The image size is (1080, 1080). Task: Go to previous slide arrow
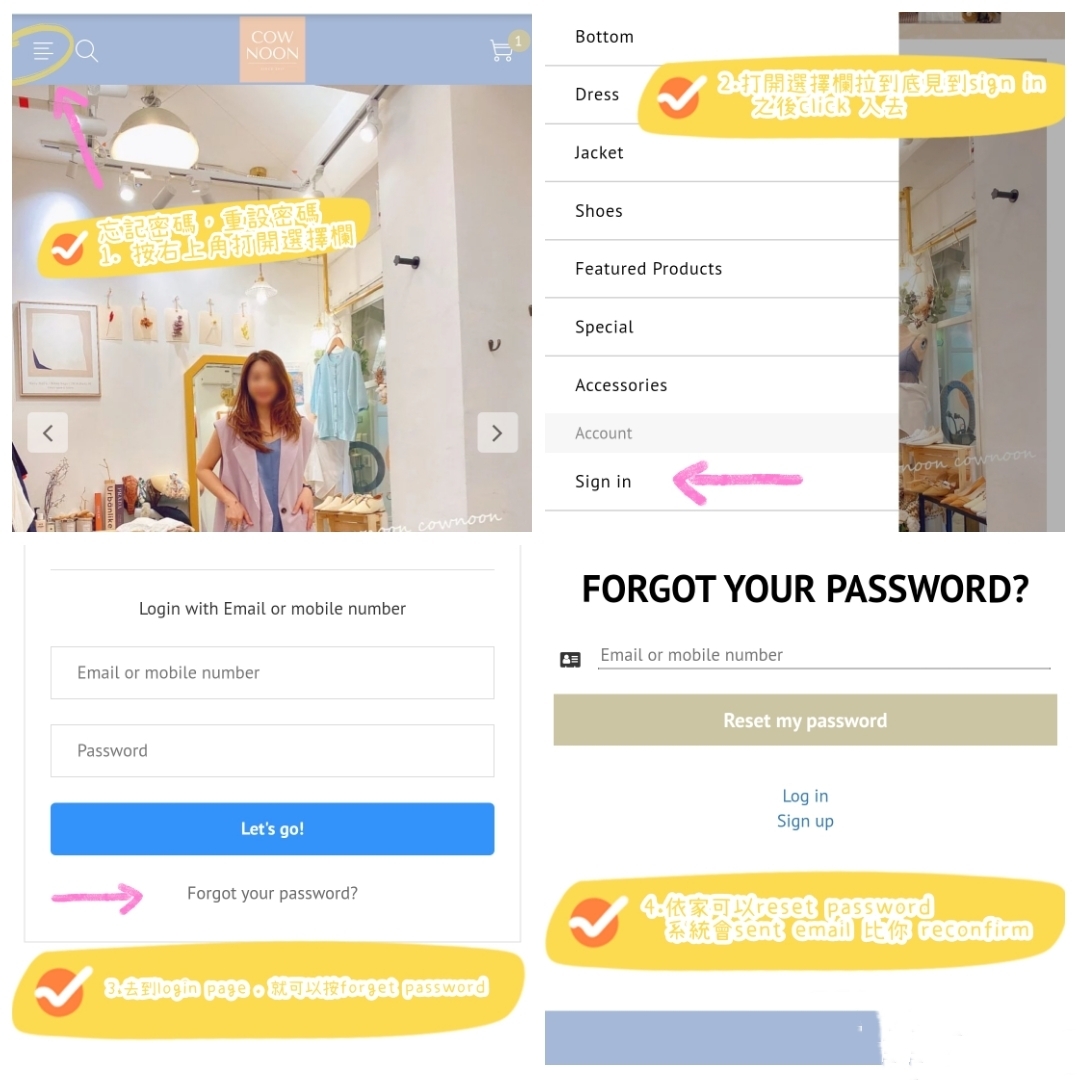(x=48, y=433)
